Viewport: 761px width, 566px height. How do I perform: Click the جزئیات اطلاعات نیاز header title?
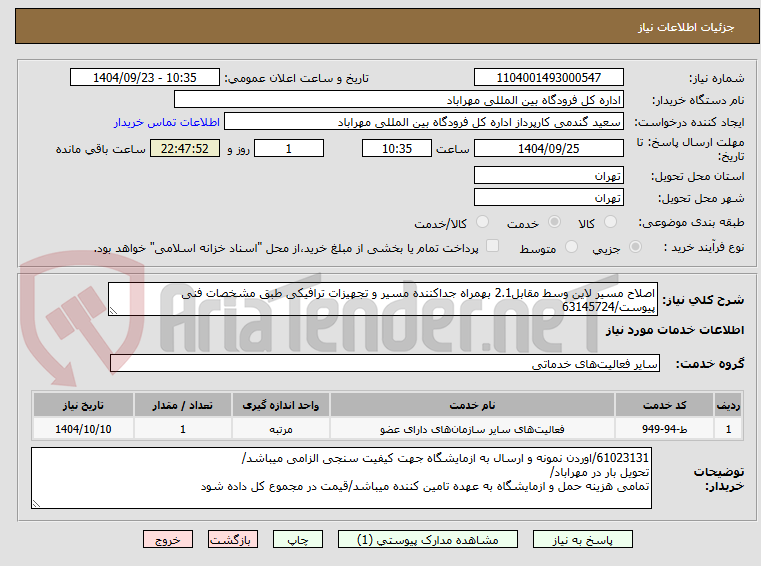coord(686,27)
